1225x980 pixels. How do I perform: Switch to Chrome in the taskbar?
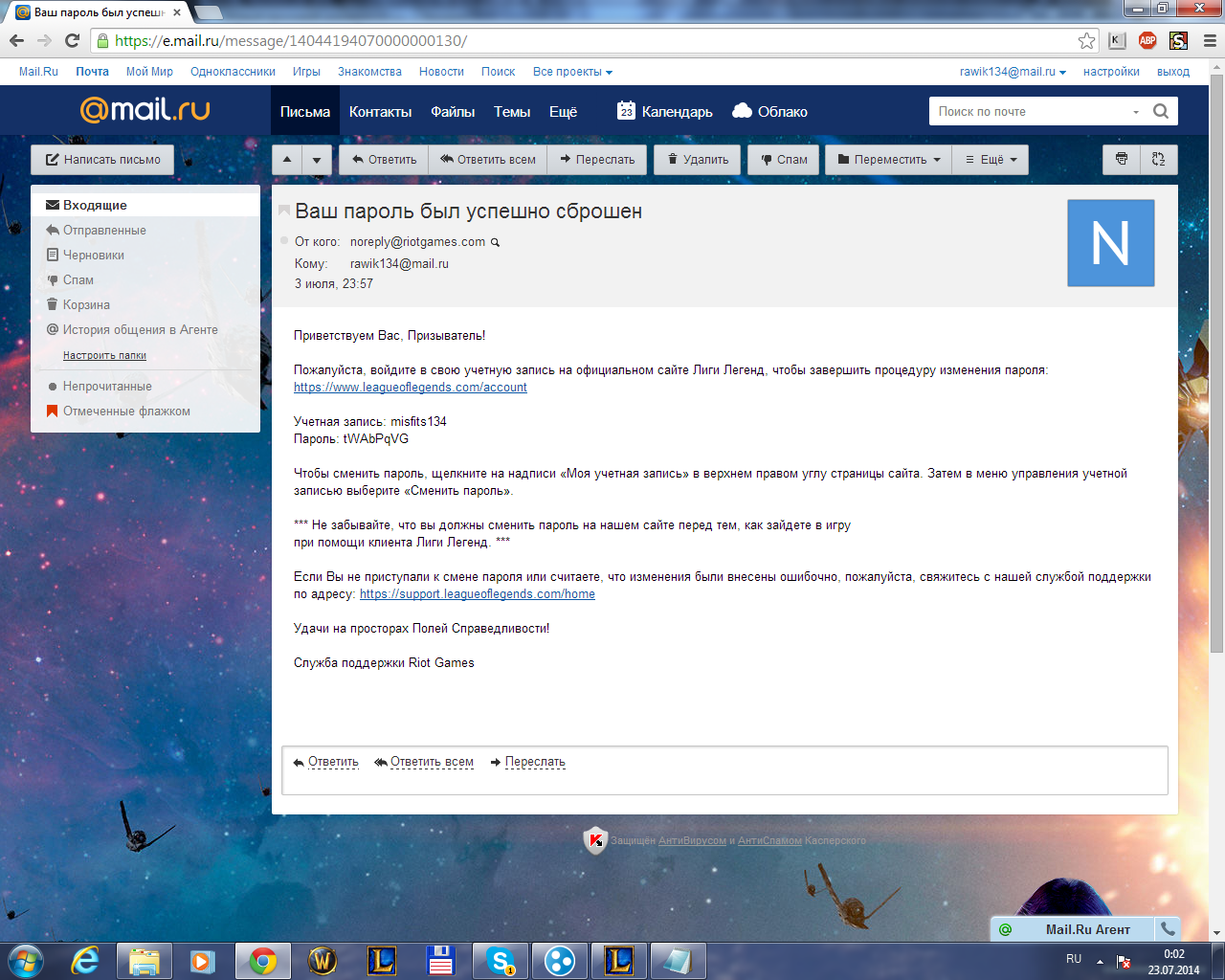coord(263,960)
